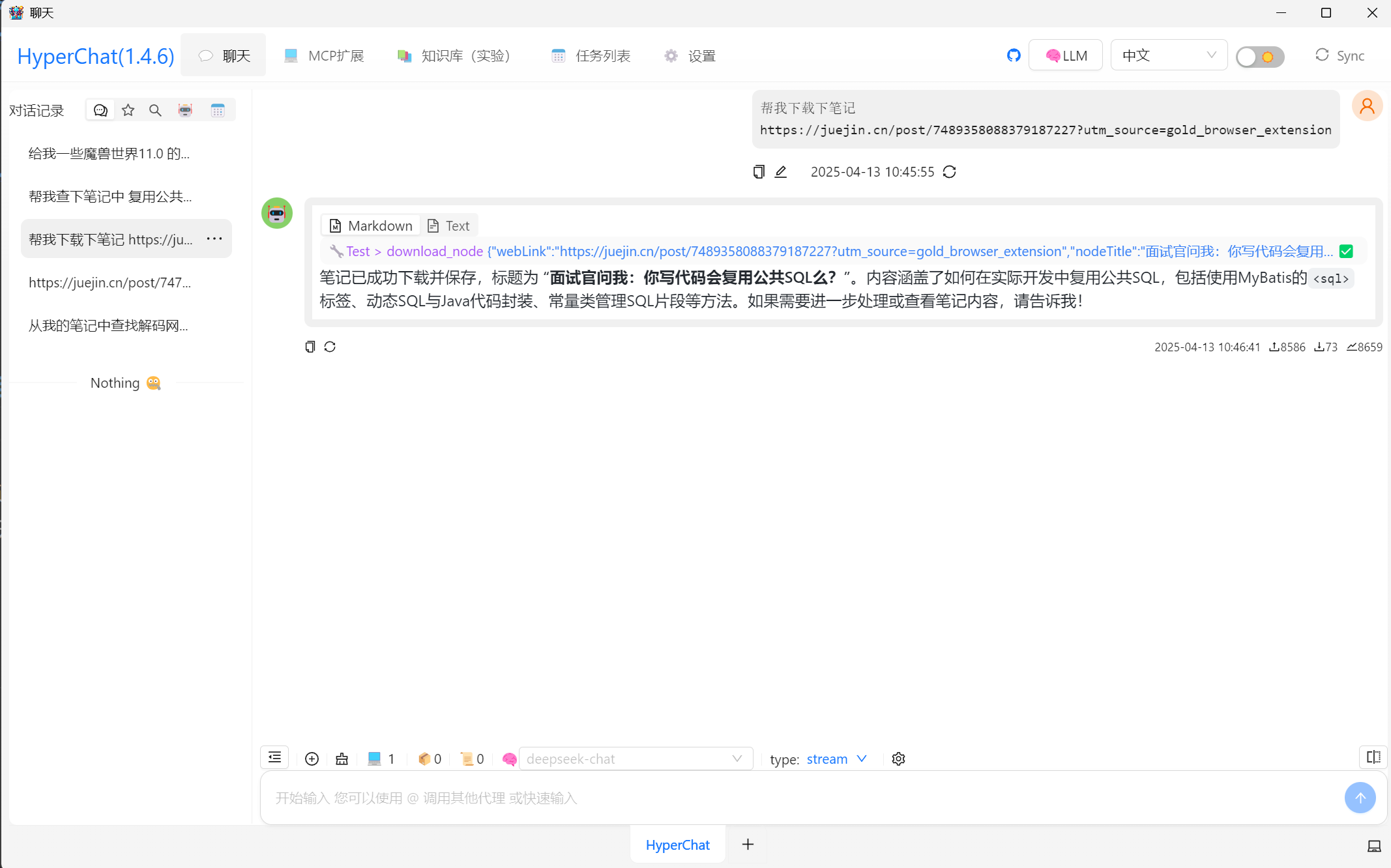Click the input tokens count 8586
1391x868 pixels.
(x=1287, y=347)
